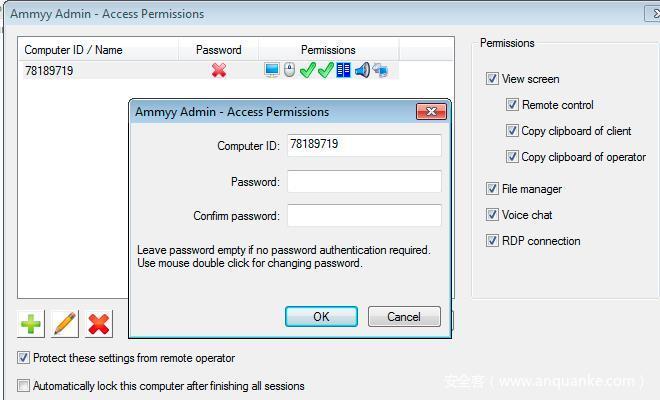This screenshot has width=660, height=400.
Task: Toggle the Remote control checkbox
Action: (x=513, y=105)
